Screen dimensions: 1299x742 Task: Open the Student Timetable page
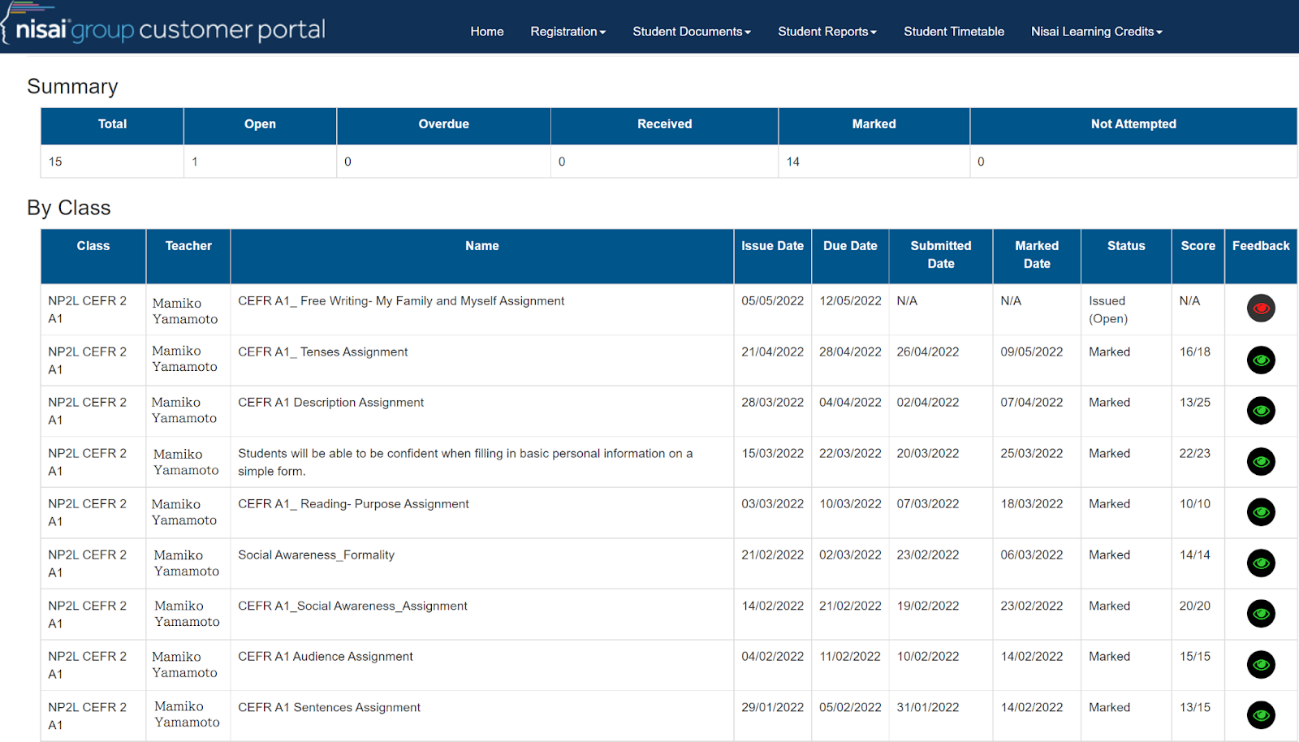(954, 32)
